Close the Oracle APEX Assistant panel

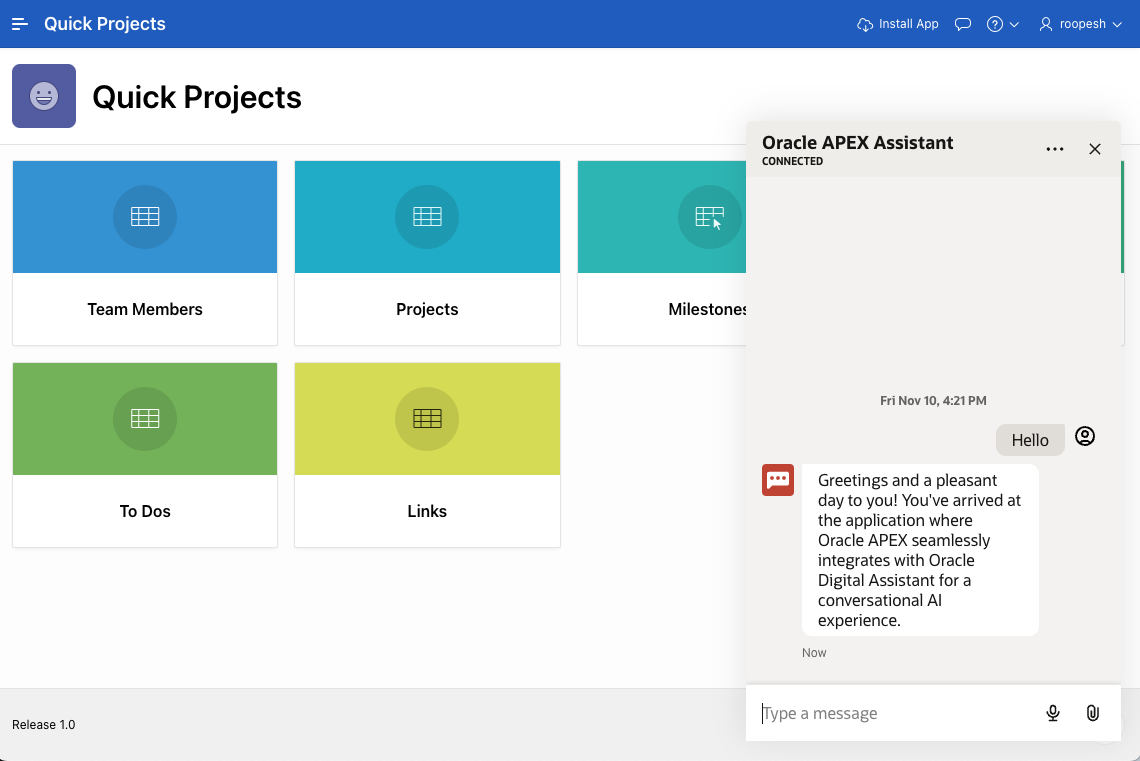(x=1095, y=149)
